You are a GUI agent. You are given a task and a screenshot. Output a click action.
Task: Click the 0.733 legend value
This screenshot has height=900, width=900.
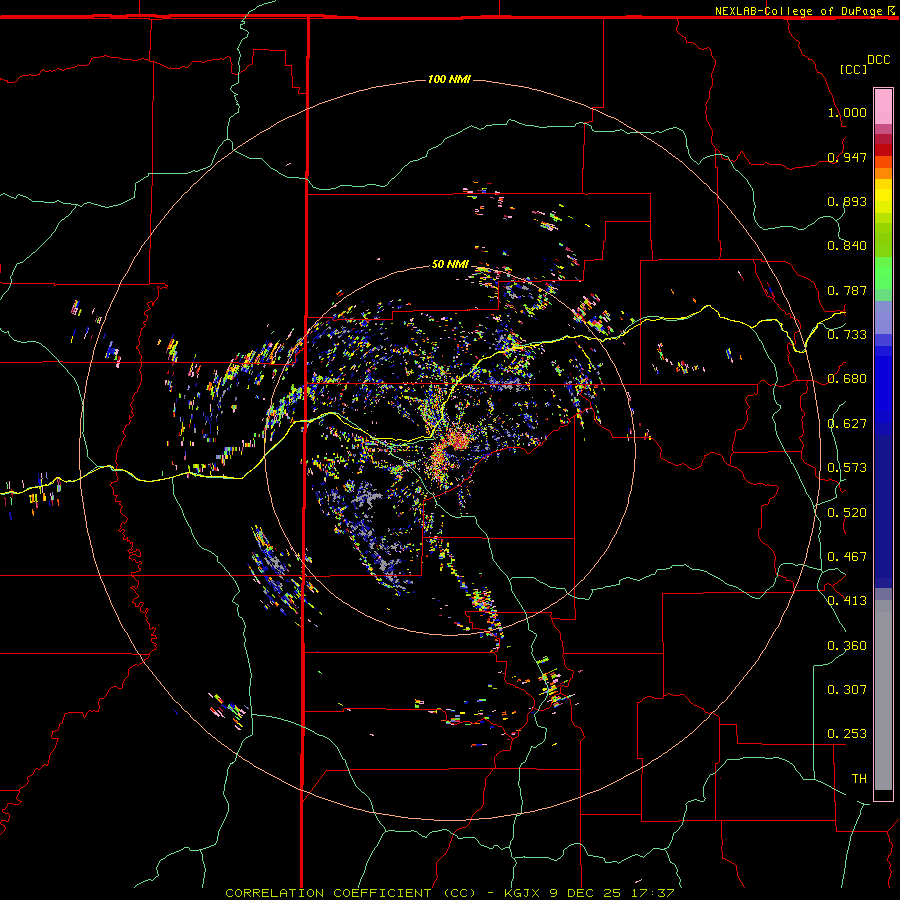click(x=847, y=334)
